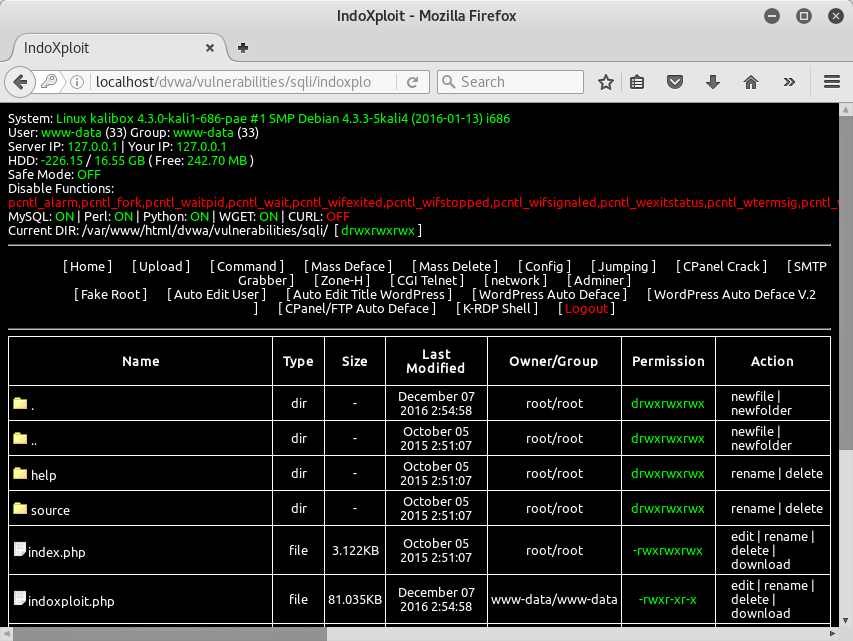
Task: Click newfolder in the double-dot row
Action: (762, 446)
